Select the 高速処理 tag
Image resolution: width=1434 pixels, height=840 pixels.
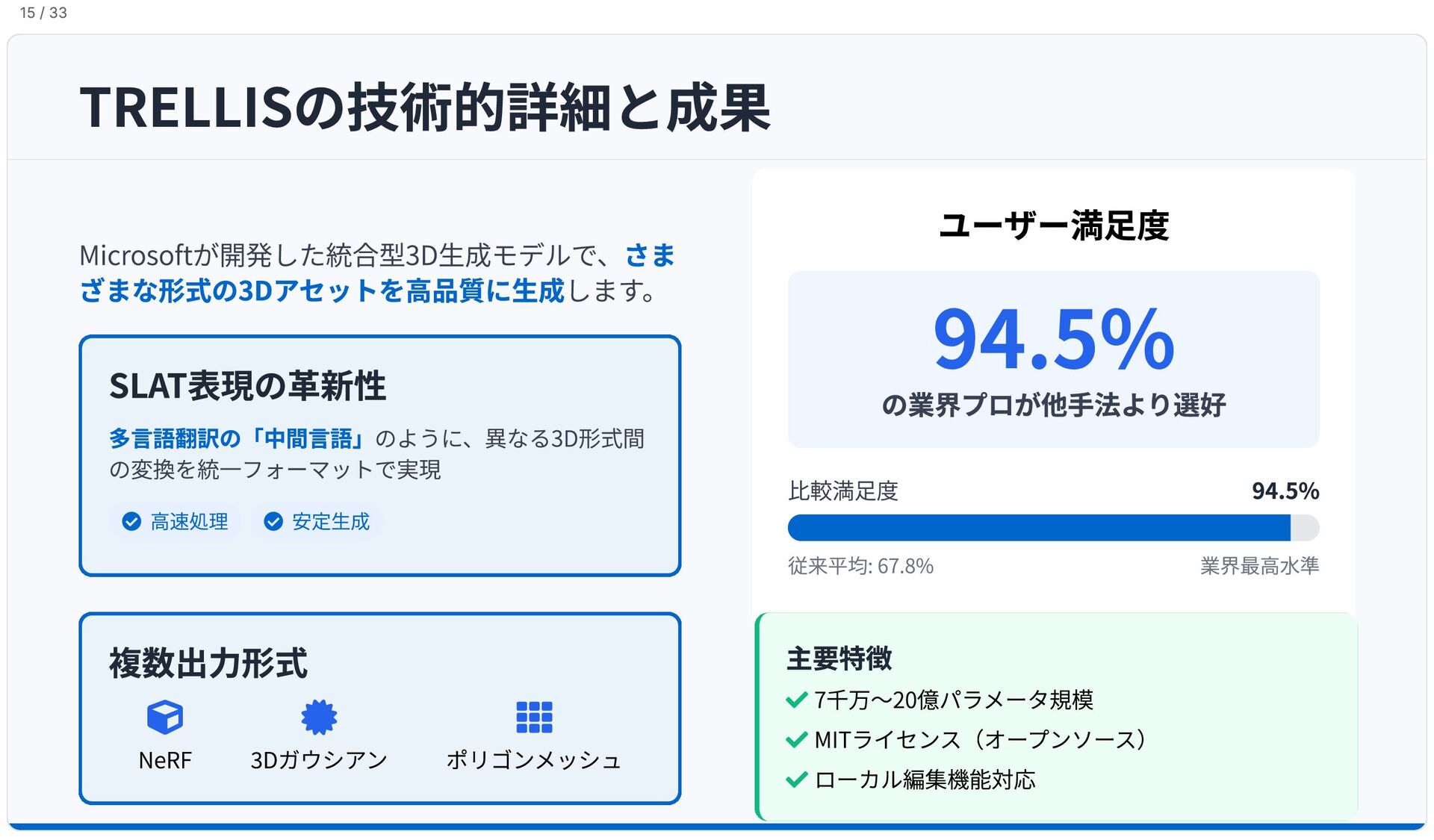(176, 522)
